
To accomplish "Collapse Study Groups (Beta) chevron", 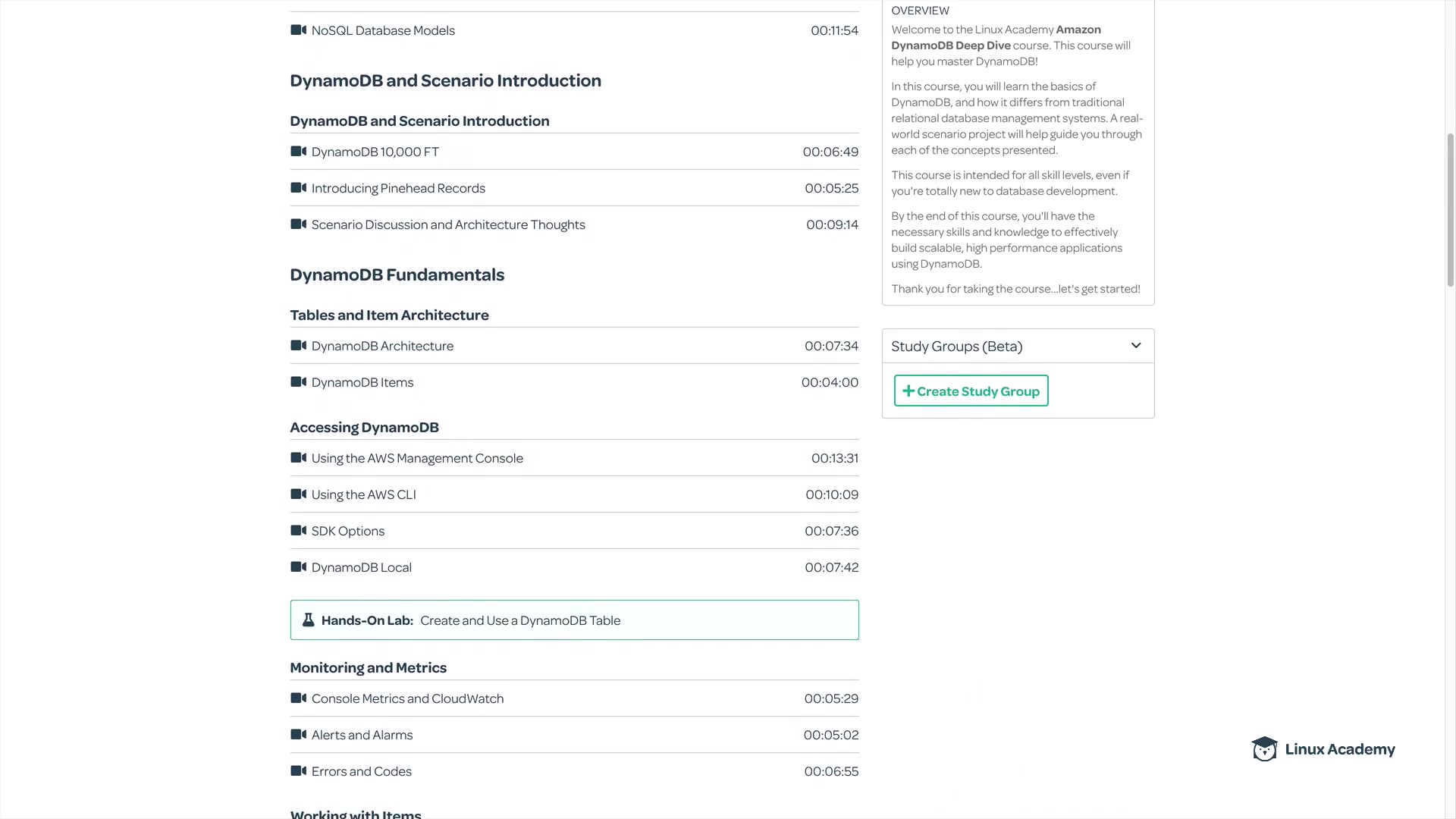I will click(x=1135, y=346).
